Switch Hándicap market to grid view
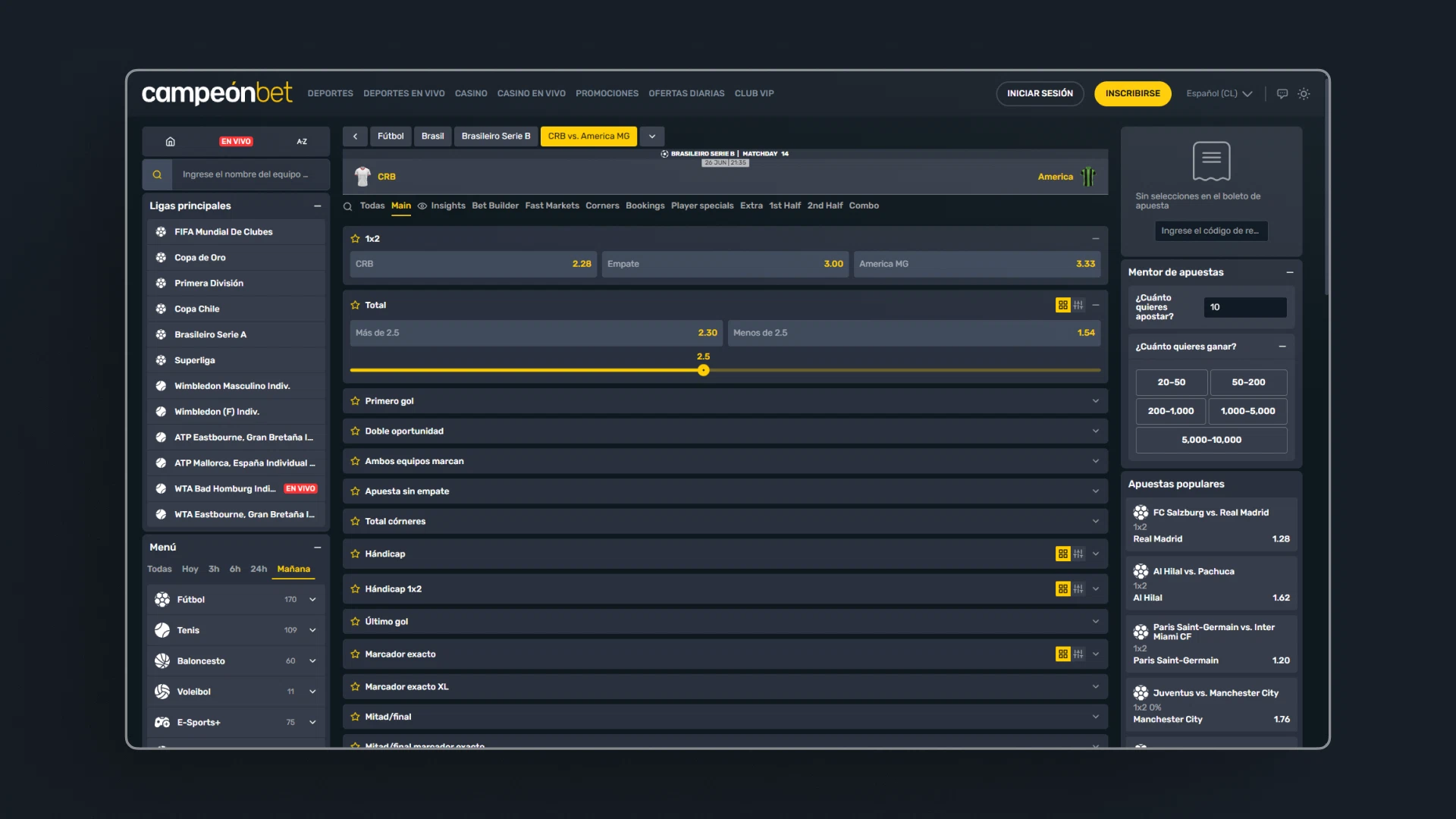Viewport: 1456px width, 819px height. [1062, 554]
